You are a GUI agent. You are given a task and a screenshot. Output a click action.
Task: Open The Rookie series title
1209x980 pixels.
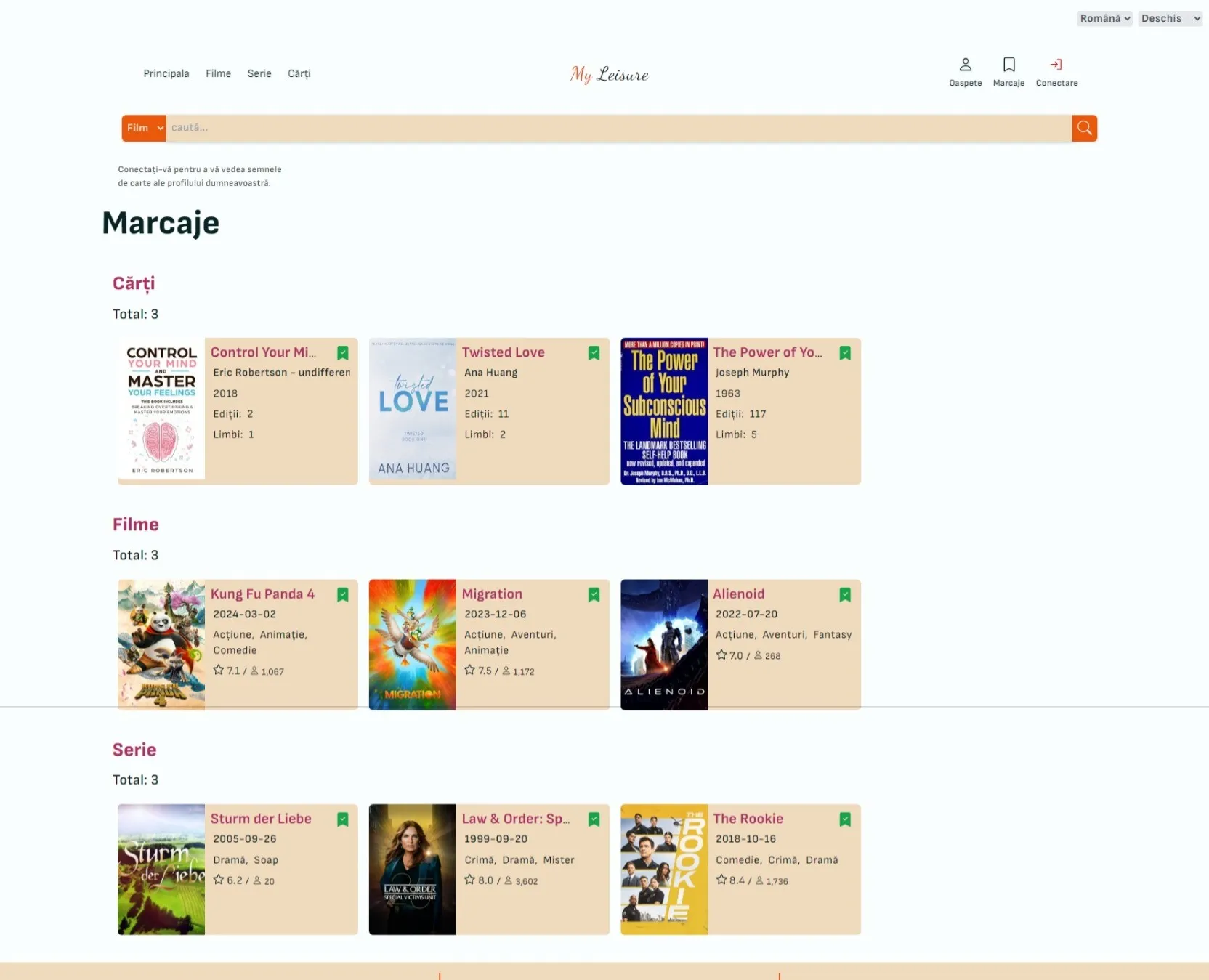(x=748, y=819)
